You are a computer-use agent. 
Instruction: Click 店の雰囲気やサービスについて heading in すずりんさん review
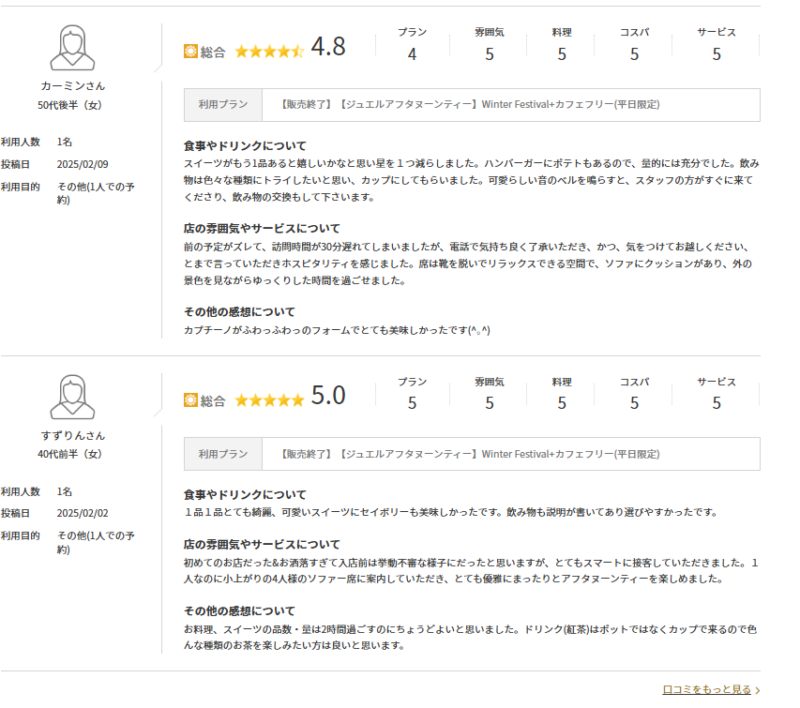pos(262,544)
